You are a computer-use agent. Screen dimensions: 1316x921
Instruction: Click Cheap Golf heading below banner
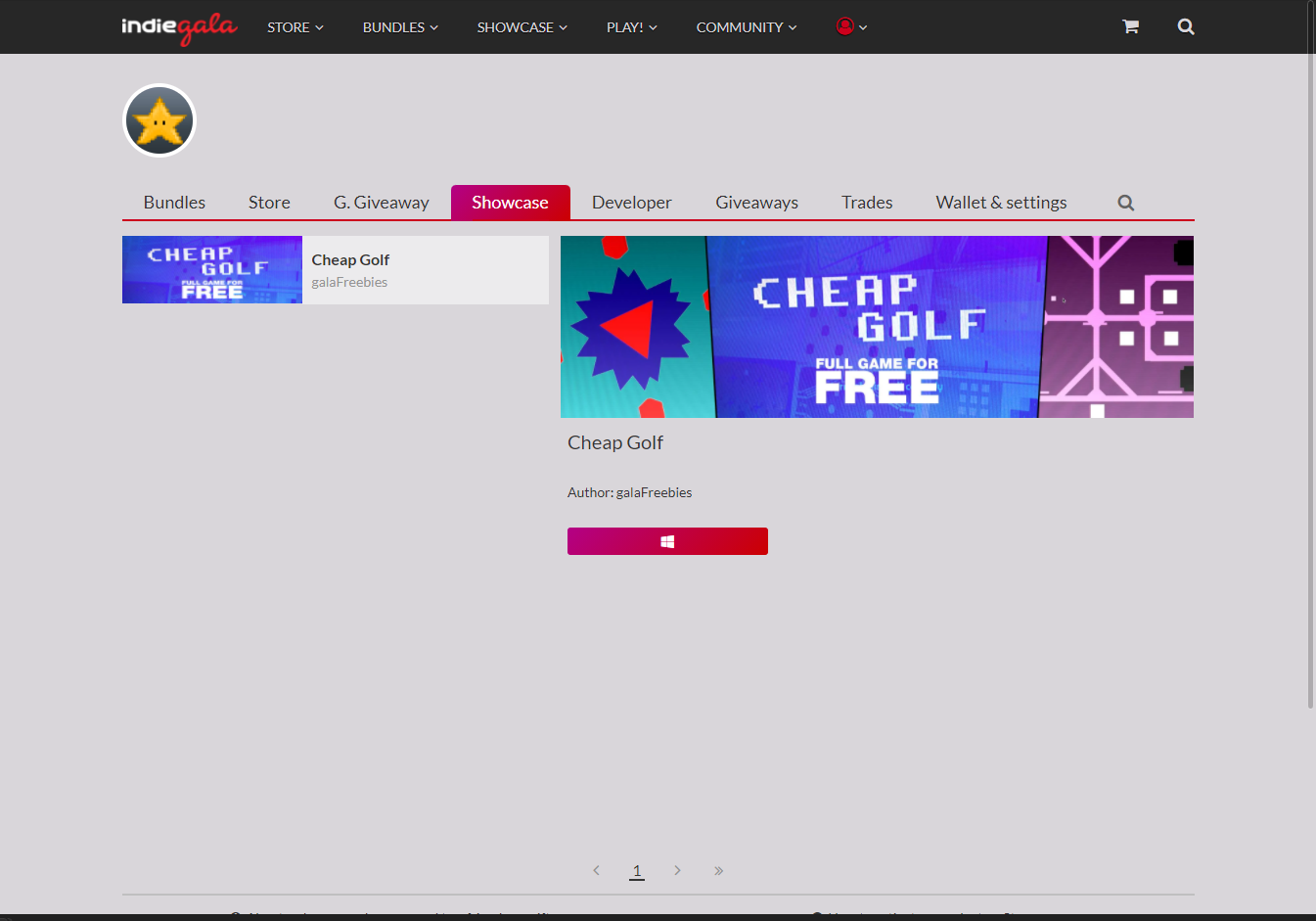615,442
